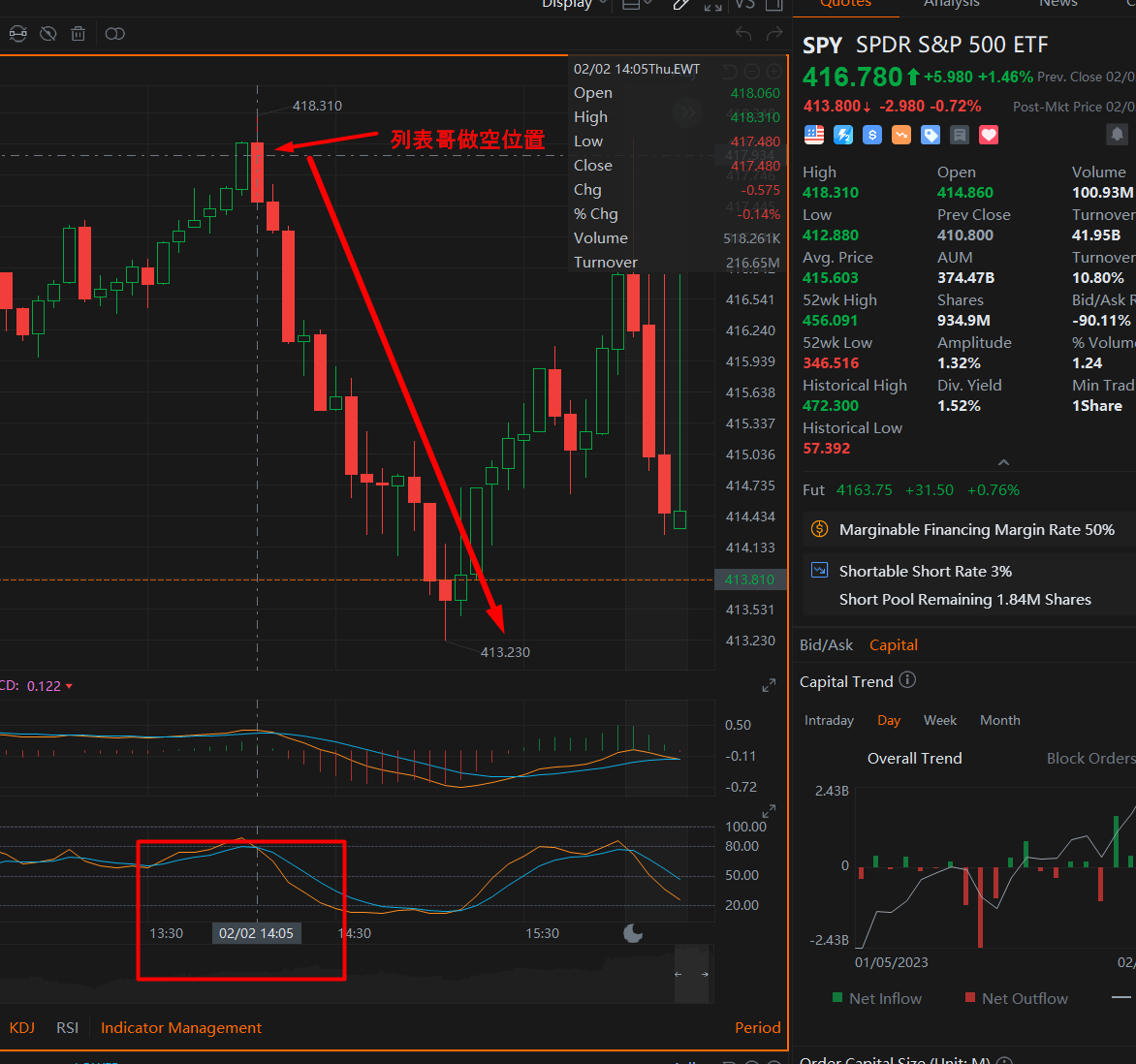
Task: Click the Fut 4163.75 futures quote row
Action: click(911, 489)
